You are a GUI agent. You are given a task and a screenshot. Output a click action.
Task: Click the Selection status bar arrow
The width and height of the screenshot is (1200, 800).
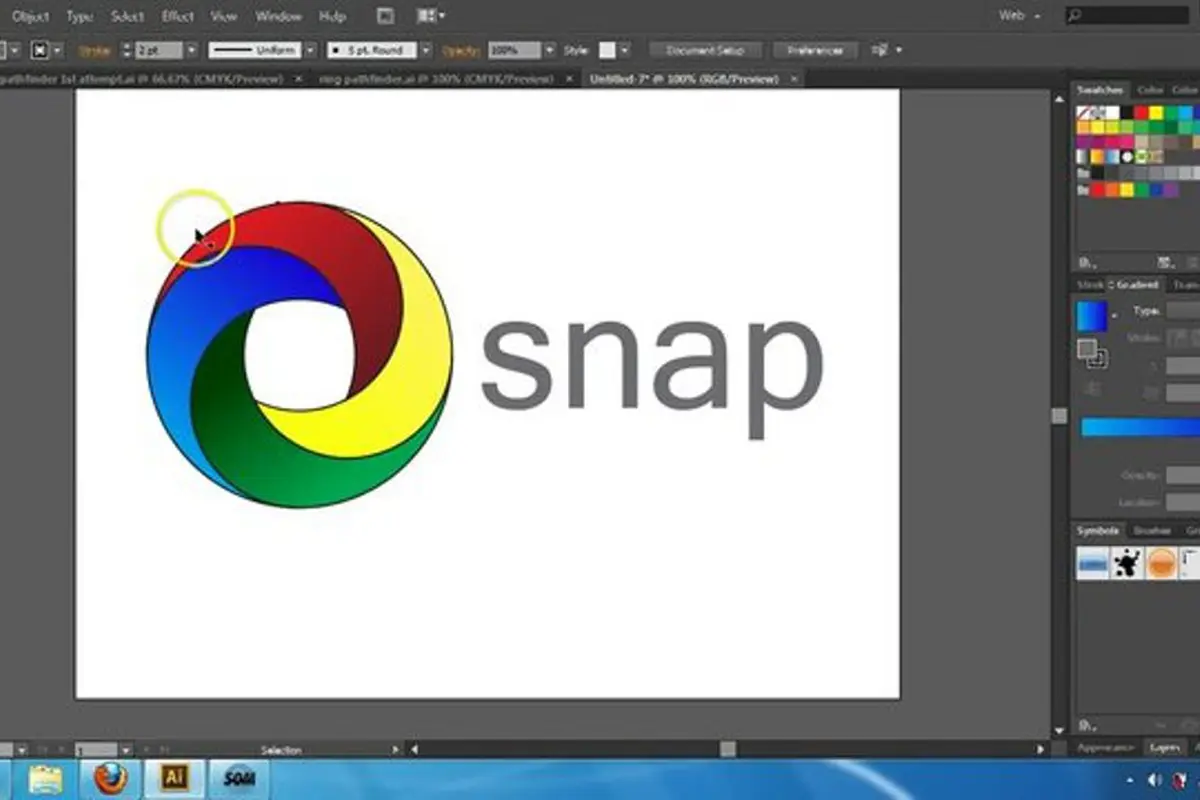(397, 749)
